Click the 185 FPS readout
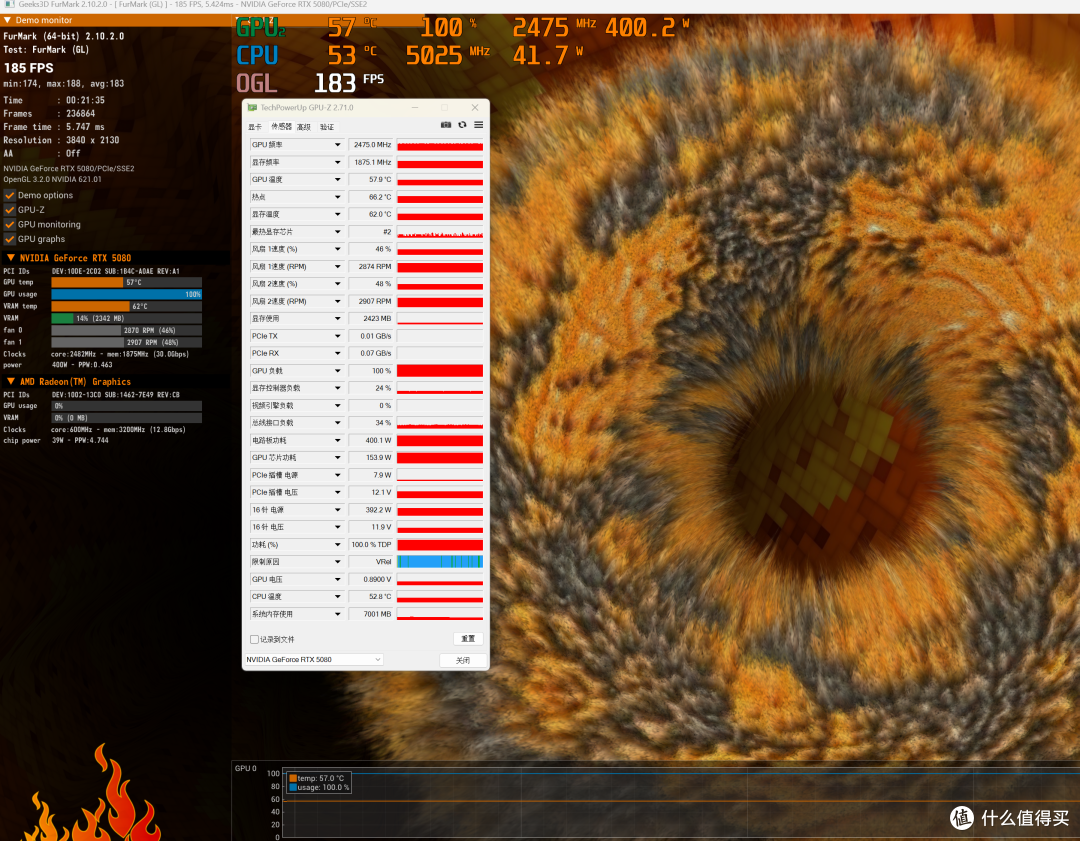Screen dimensions: 1080x841 tap(28, 68)
